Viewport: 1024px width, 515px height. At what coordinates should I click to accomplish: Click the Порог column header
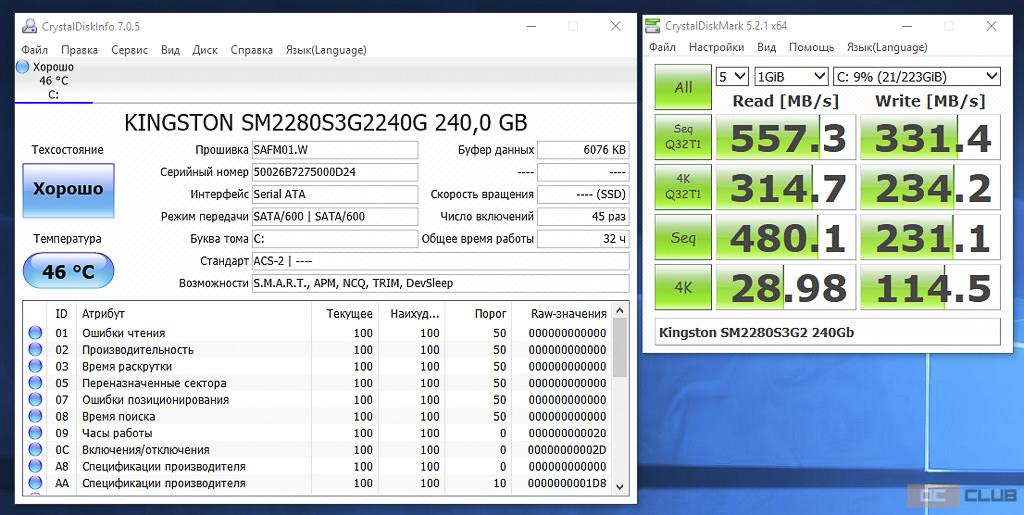tap(478, 314)
